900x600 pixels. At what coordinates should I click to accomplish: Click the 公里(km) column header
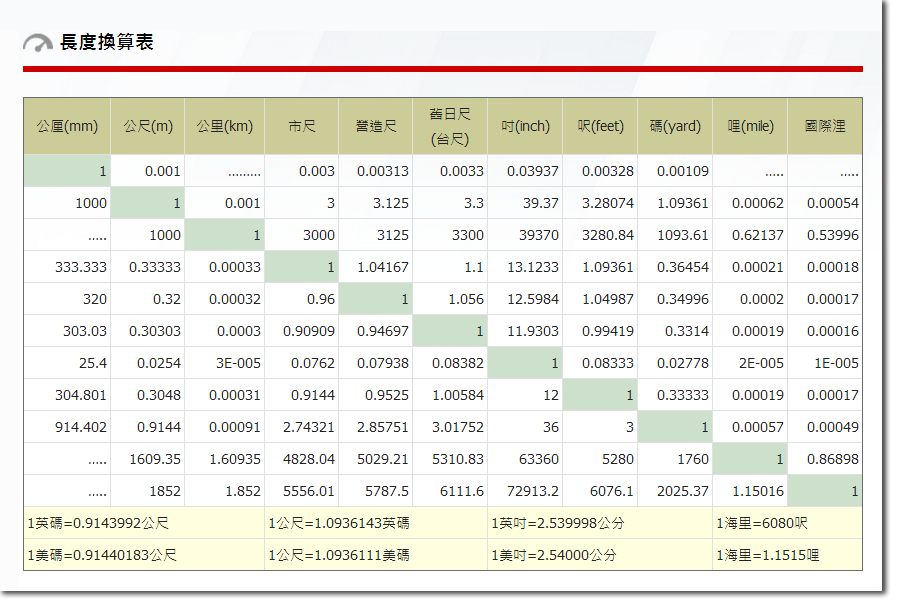(224, 126)
